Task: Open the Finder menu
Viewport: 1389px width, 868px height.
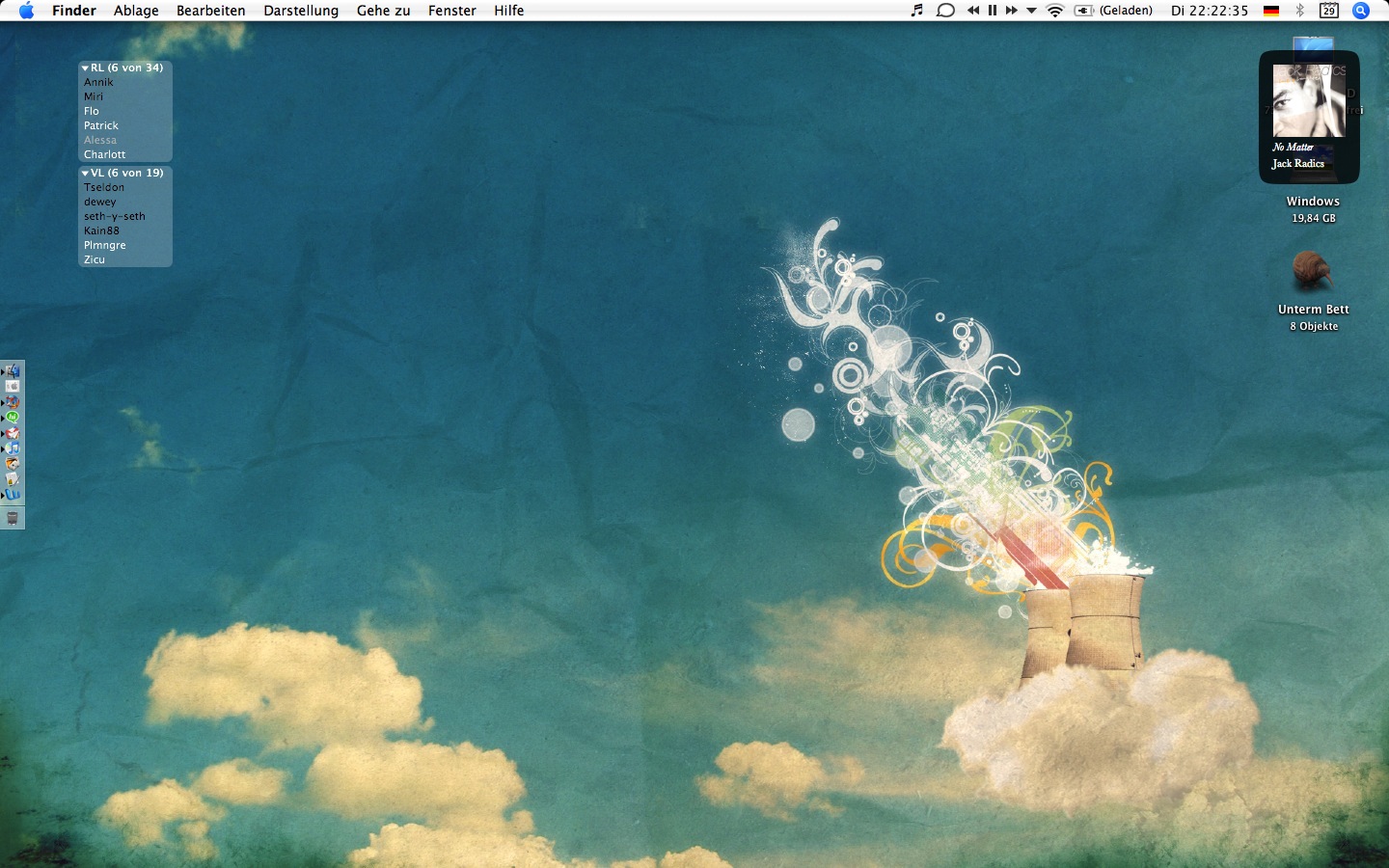Action: coord(74,11)
